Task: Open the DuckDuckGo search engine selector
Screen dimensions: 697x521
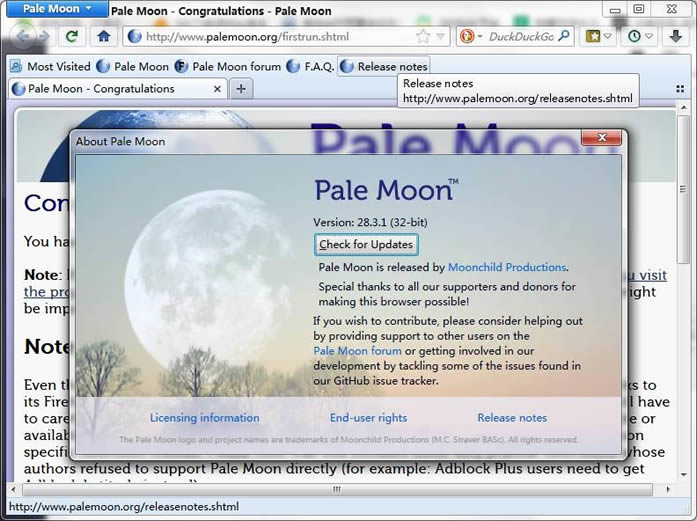Action: (471, 36)
